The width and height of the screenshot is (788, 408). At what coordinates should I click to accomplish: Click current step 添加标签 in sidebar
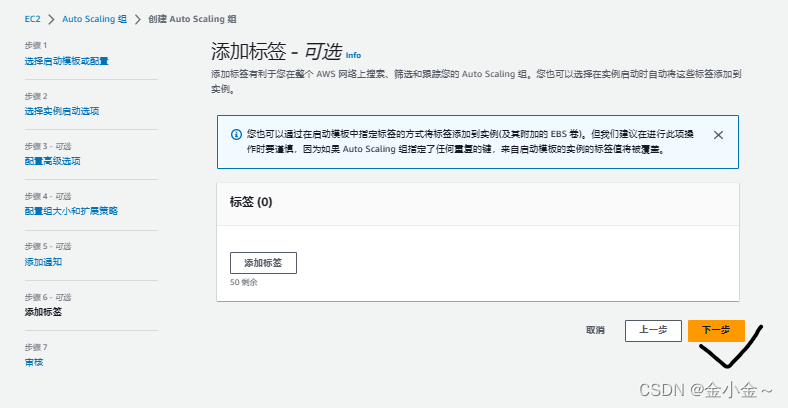43,312
